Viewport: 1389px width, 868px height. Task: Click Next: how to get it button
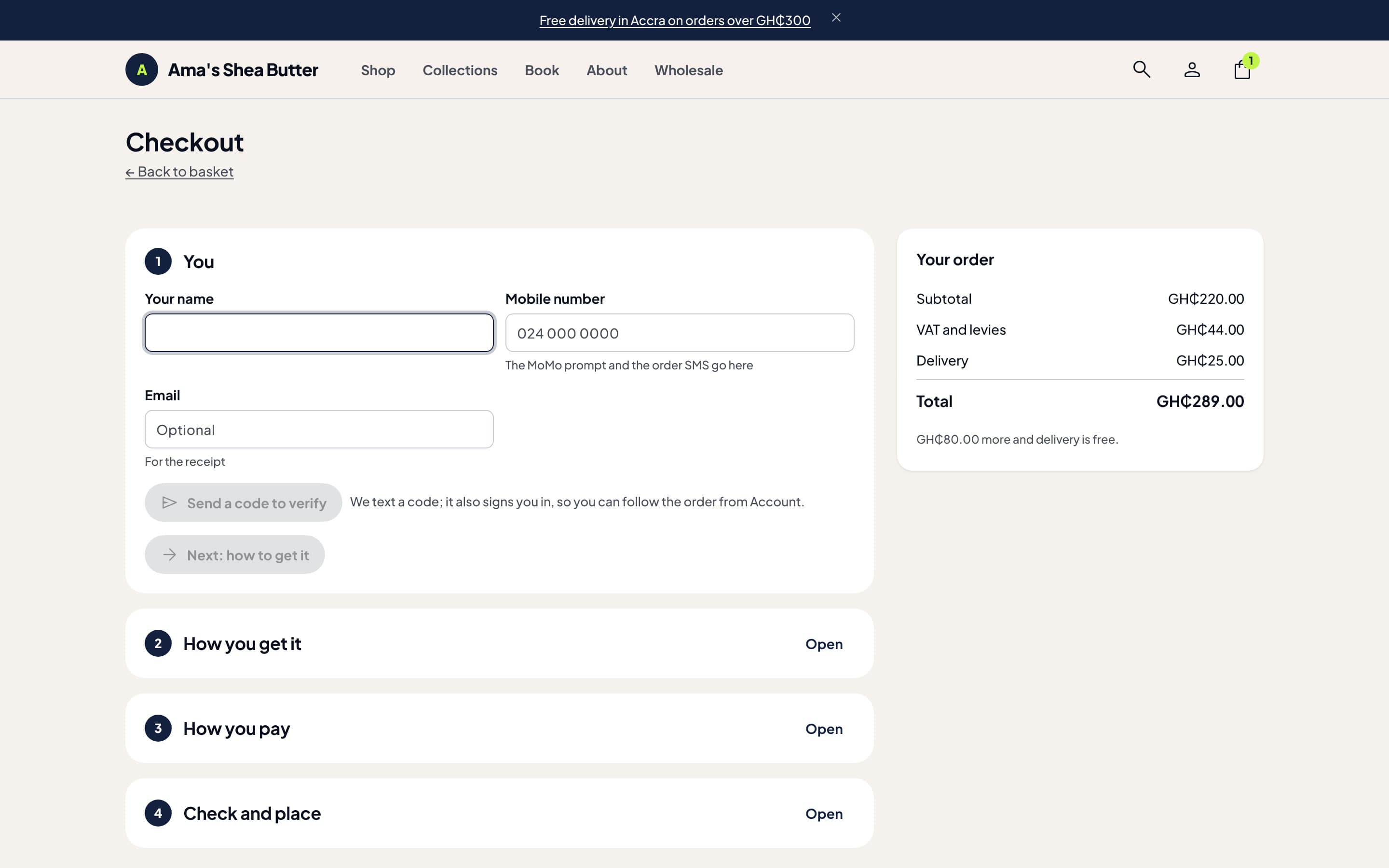click(x=235, y=555)
